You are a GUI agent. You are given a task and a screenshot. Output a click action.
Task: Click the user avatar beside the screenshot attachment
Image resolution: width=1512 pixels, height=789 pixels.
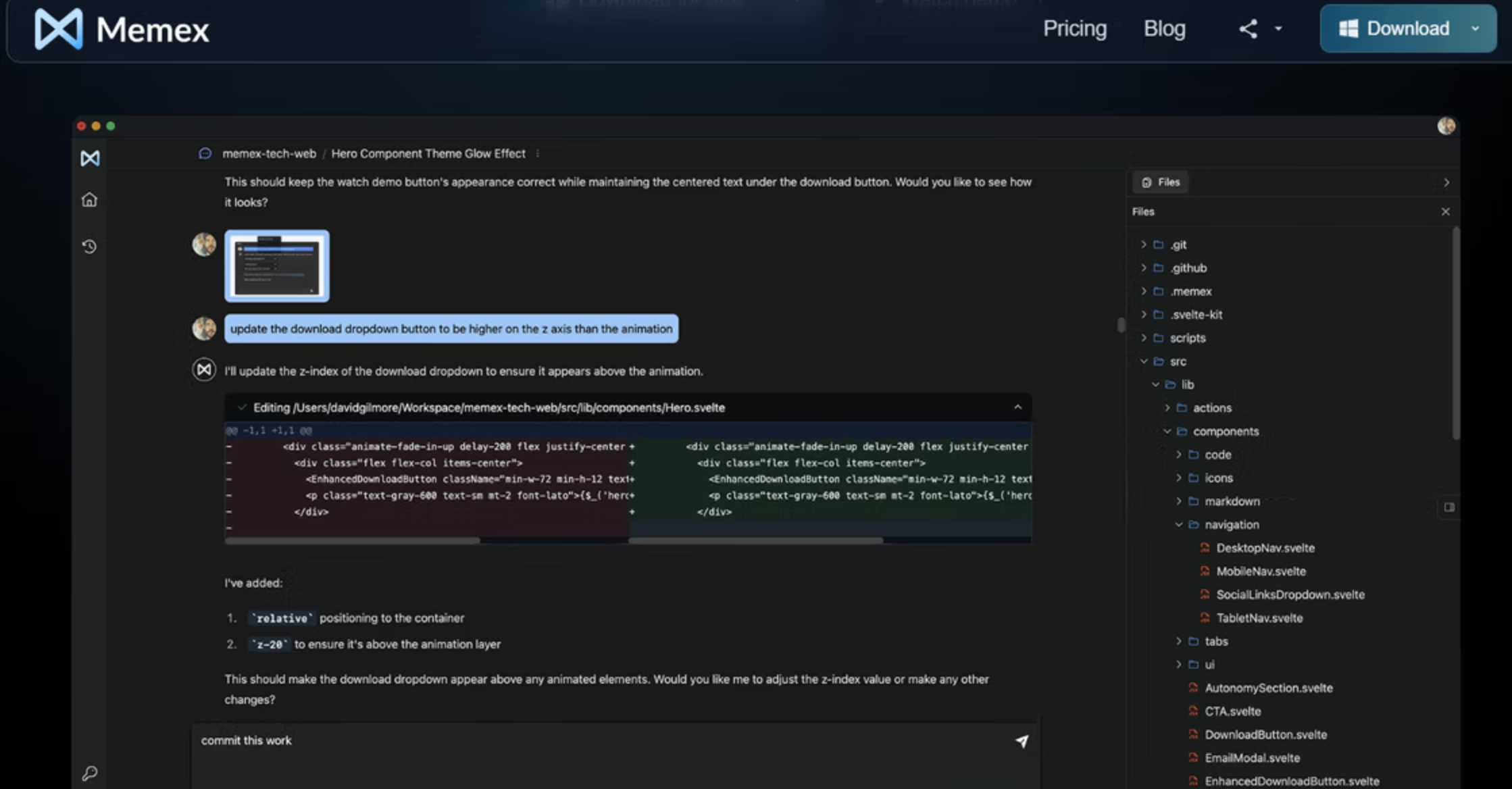click(204, 245)
